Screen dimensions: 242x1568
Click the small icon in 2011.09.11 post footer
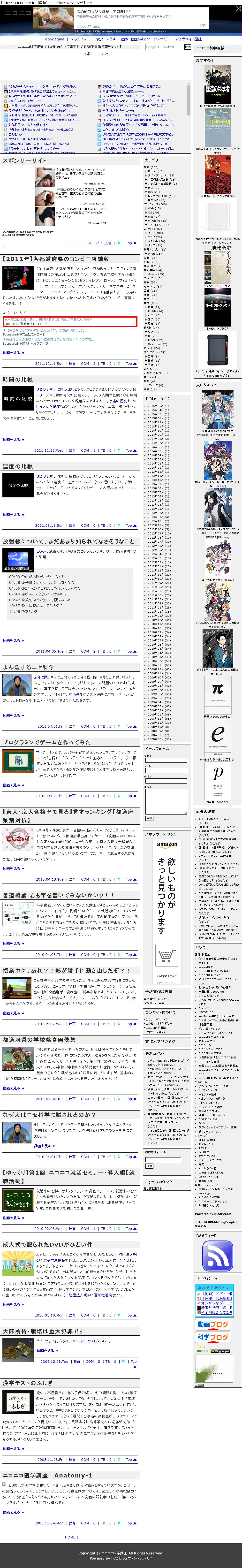[x=119, y=525]
